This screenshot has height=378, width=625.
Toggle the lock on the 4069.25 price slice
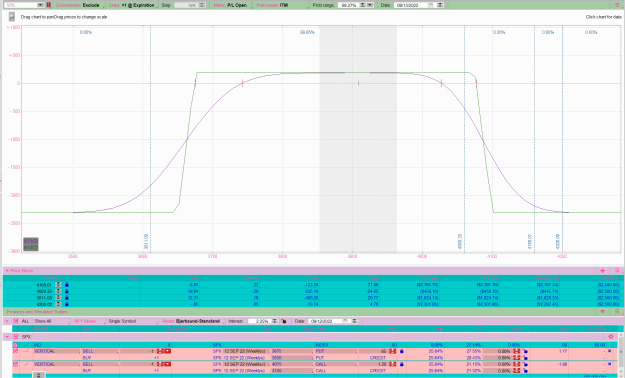click(x=67, y=291)
